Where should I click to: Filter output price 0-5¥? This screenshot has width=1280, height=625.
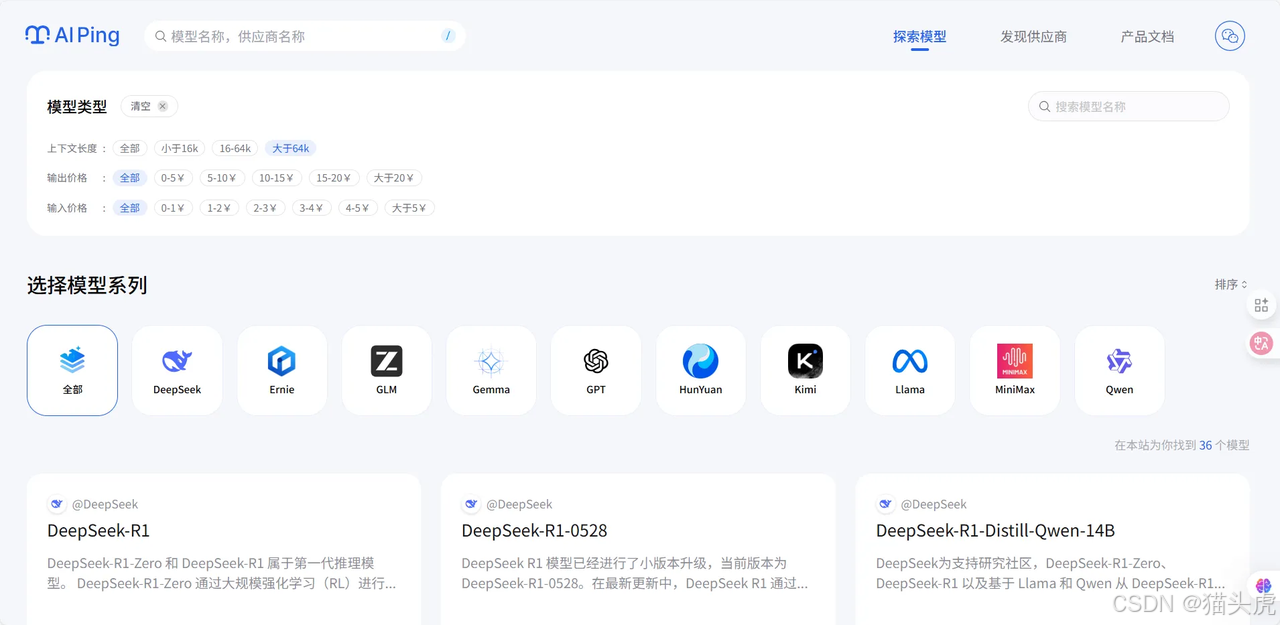173,178
